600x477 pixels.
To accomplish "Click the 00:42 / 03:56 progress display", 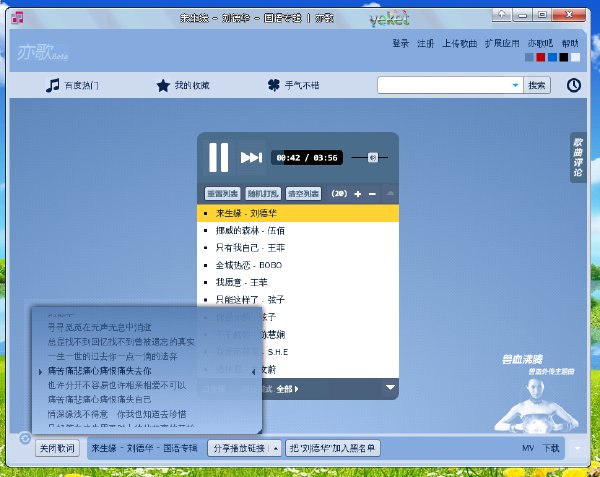I will tap(307, 158).
